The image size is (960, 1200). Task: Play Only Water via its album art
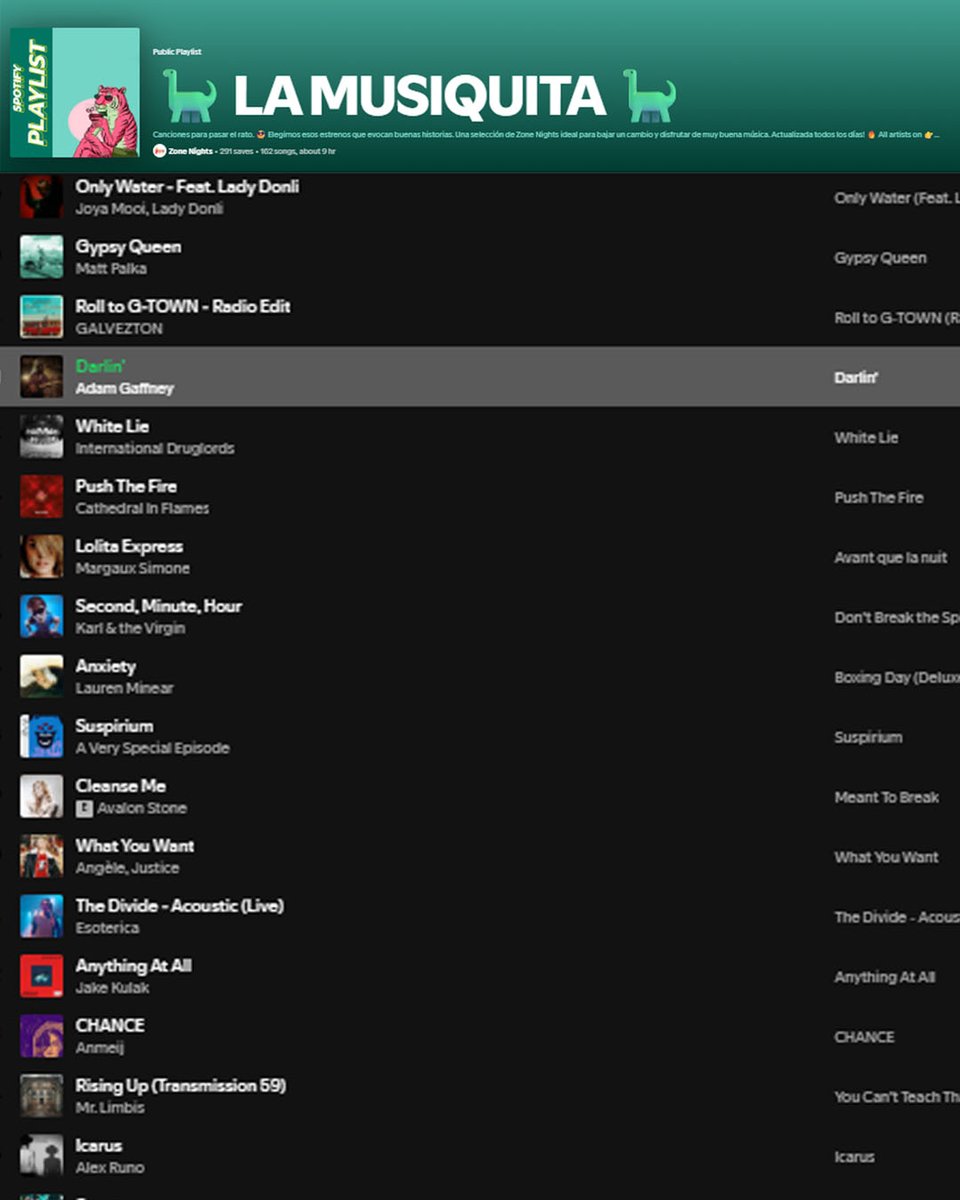41,197
